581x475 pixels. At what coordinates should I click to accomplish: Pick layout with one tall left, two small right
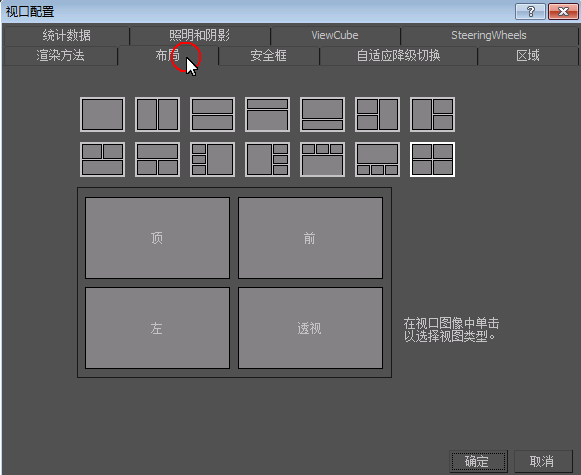tap(432, 114)
